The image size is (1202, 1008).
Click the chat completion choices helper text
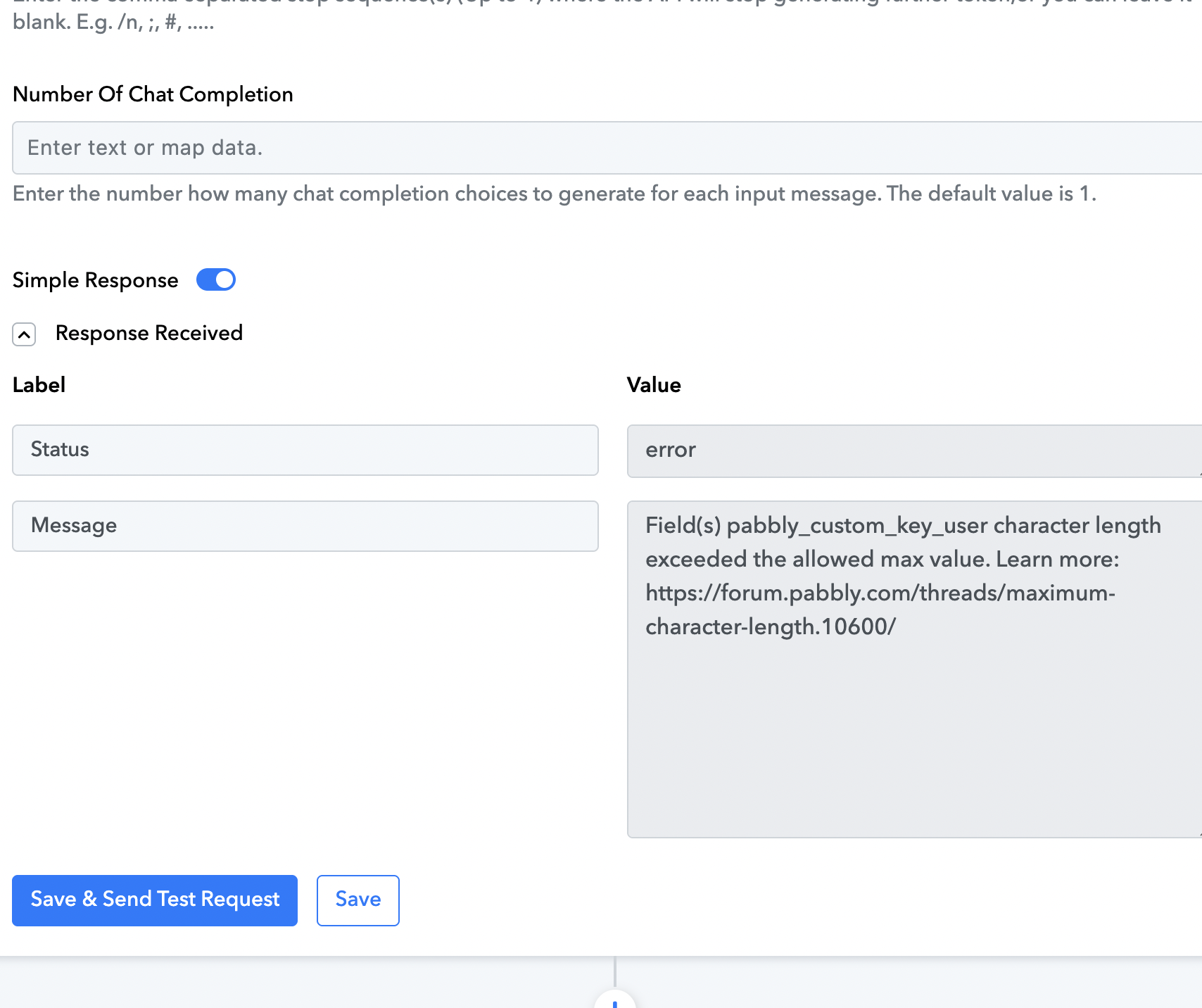(555, 194)
